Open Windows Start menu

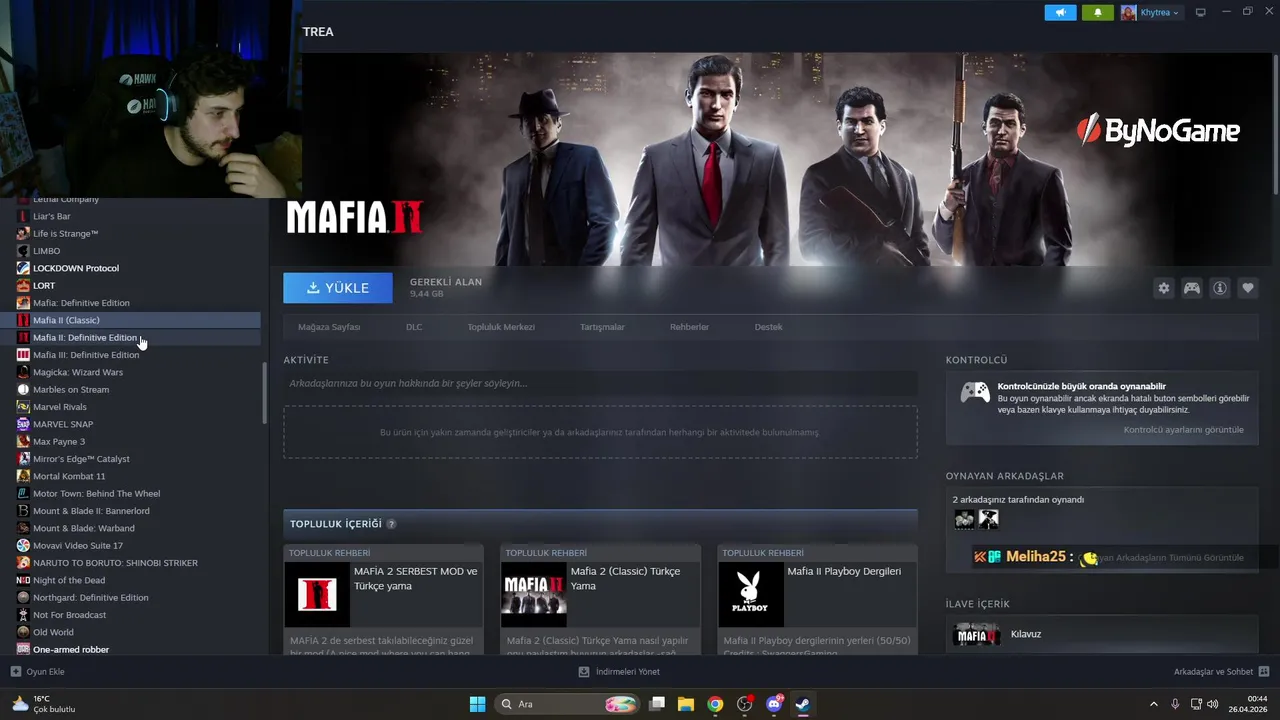tap(477, 704)
